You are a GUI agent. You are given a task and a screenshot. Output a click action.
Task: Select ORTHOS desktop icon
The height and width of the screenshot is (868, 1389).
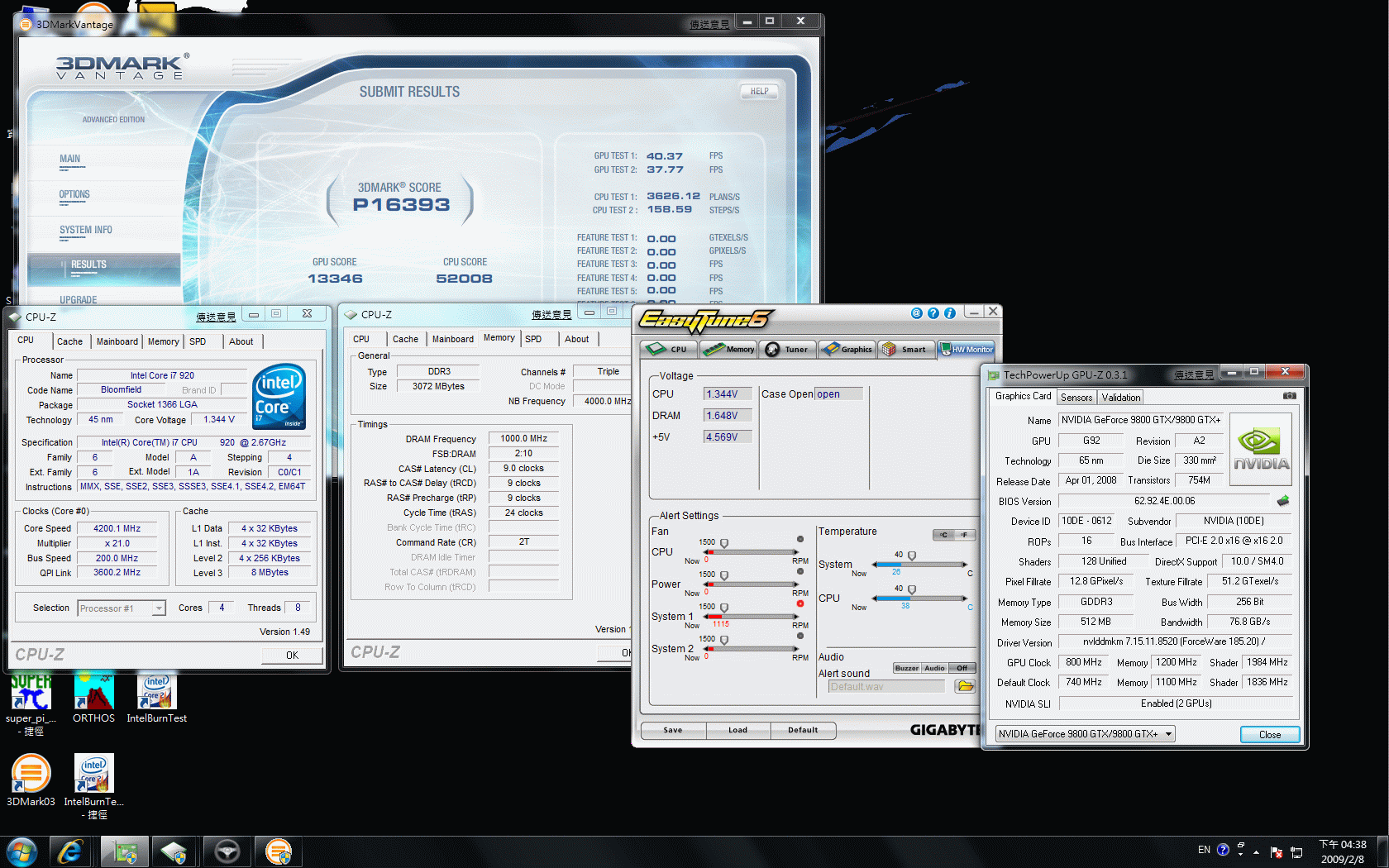[93, 699]
